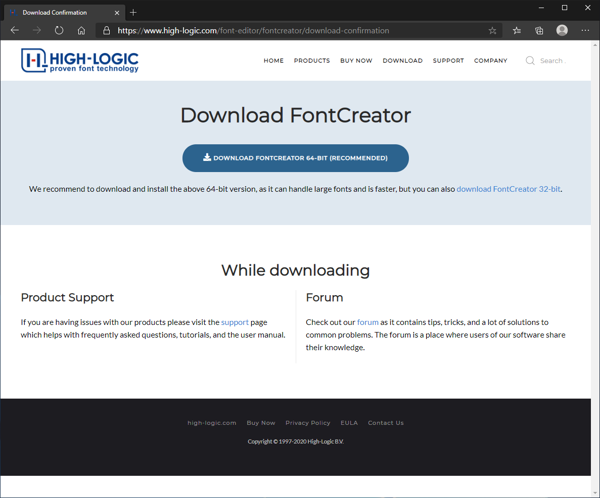The height and width of the screenshot is (498, 600).
Task: Open the DOWNLOAD menu item
Action: point(403,60)
